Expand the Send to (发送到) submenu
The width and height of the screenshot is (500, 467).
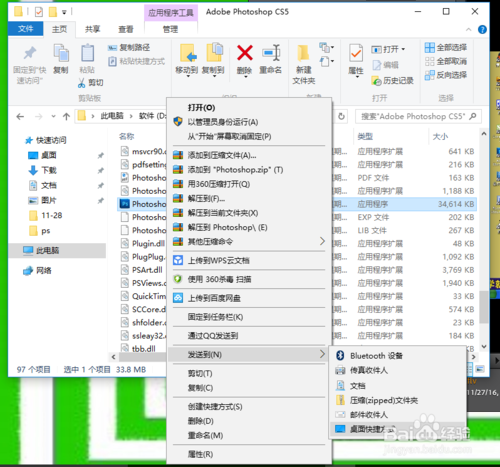click(249, 354)
